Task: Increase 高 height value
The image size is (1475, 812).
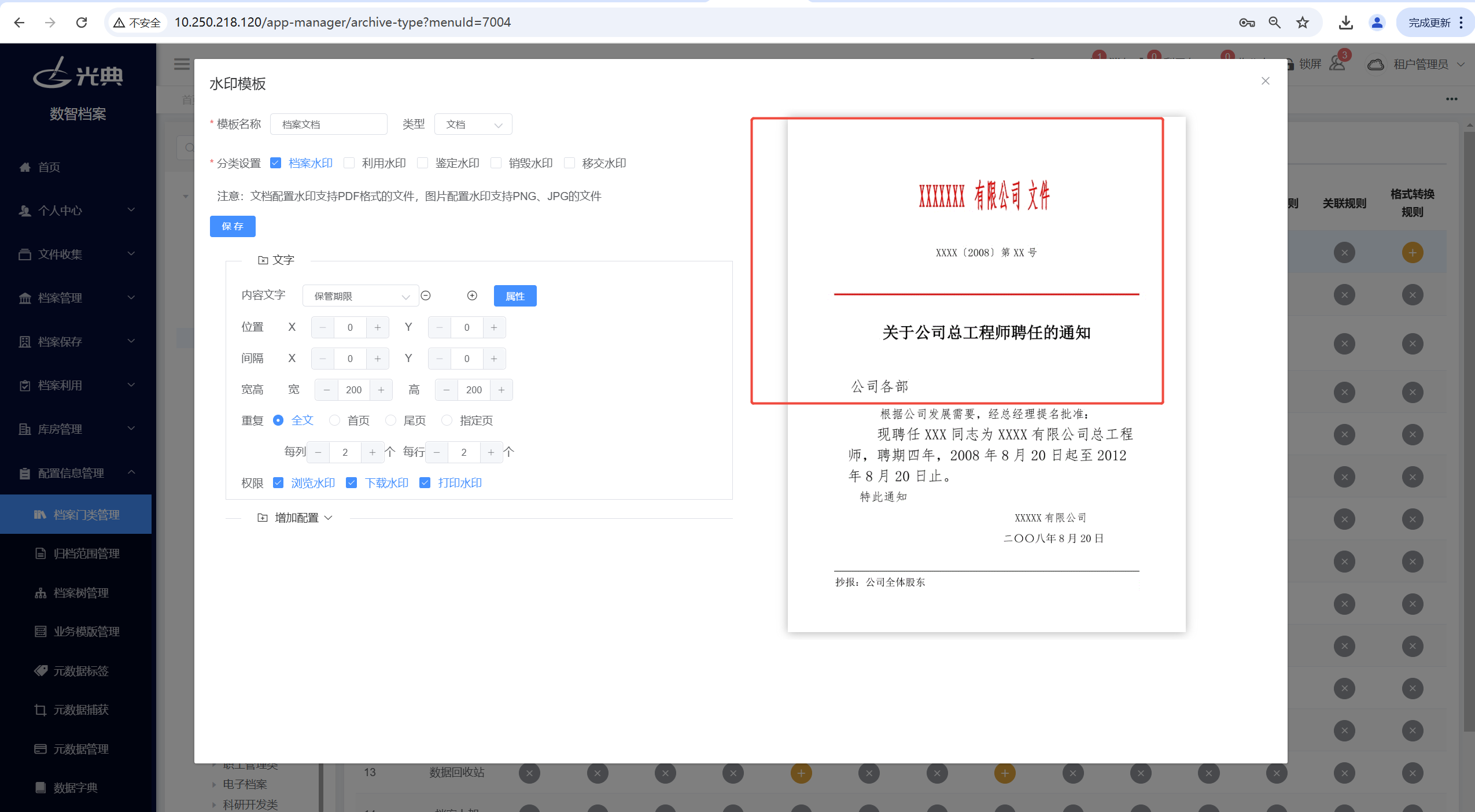Action: [501, 390]
